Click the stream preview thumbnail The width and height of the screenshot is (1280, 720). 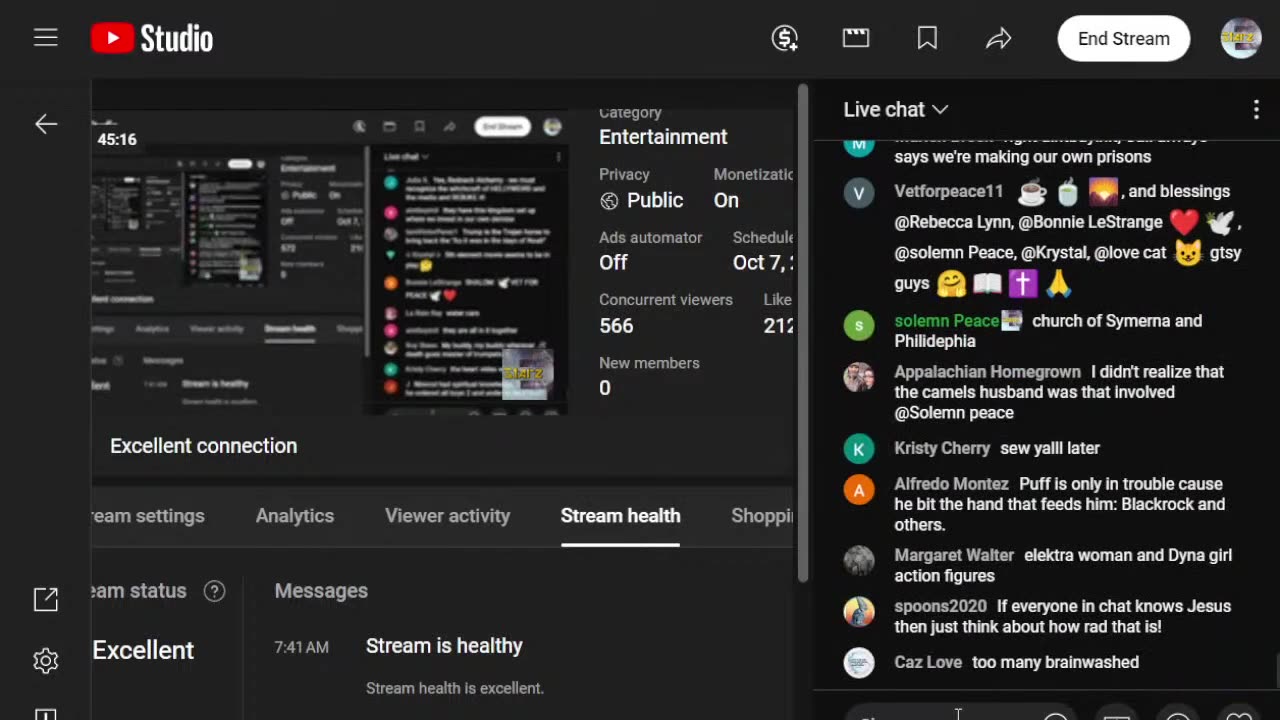pyautogui.click(x=330, y=264)
